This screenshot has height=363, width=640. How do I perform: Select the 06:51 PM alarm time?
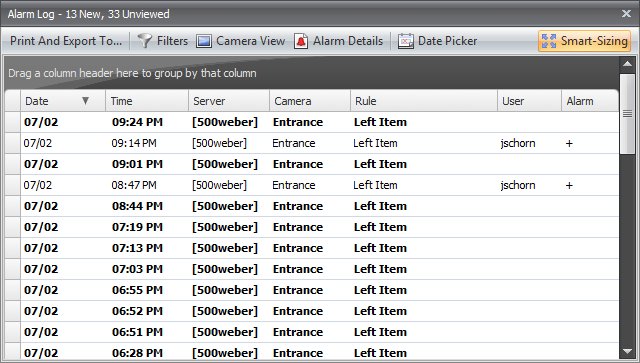tap(137, 332)
